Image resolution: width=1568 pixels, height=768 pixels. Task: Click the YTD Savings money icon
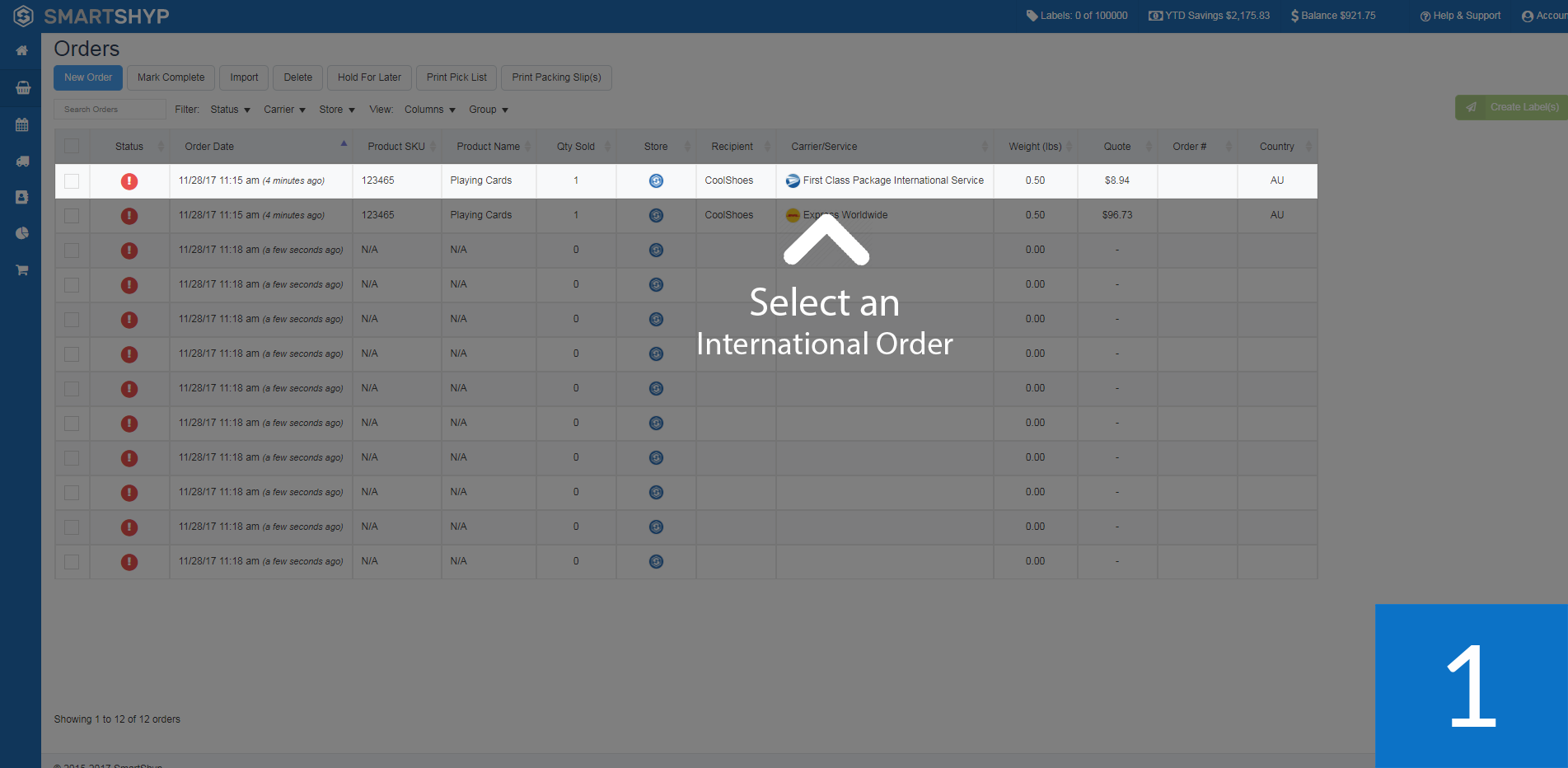[1155, 16]
